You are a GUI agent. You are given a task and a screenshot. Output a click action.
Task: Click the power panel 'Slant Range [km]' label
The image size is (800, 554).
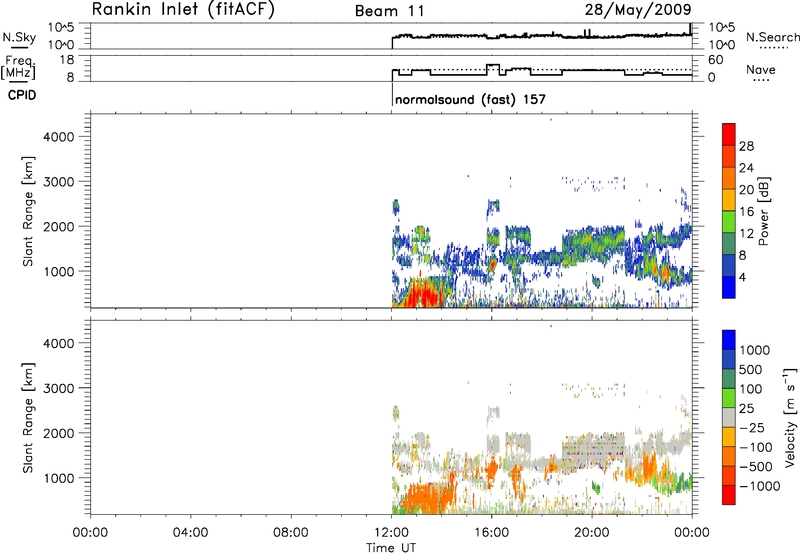coord(28,212)
